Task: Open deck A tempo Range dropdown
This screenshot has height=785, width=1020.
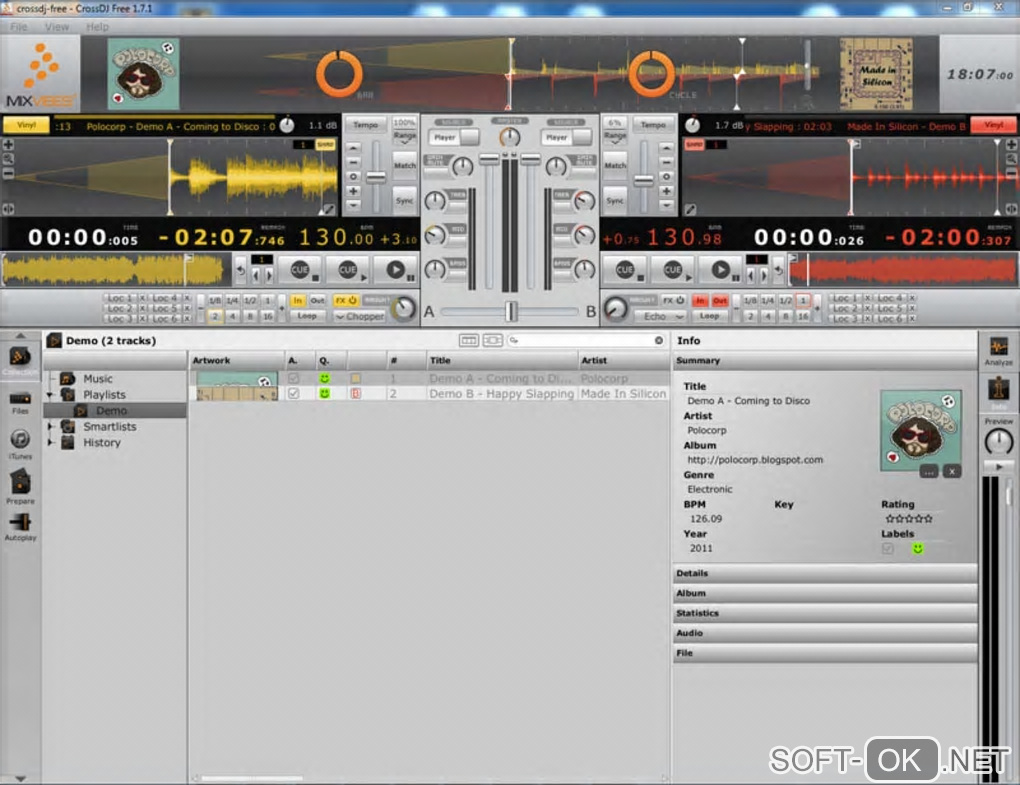Action: [x=405, y=138]
